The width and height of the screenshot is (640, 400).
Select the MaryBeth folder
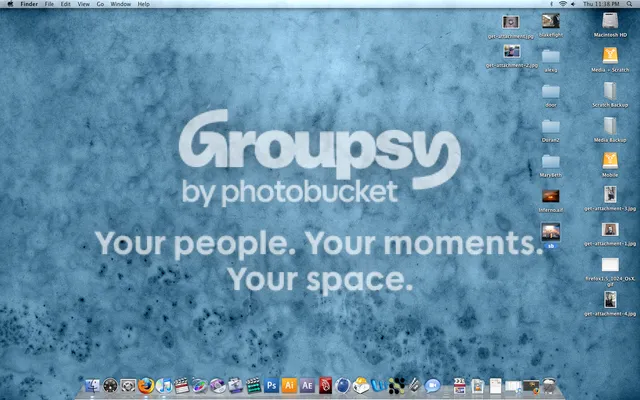pyautogui.click(x=551, y=161)
